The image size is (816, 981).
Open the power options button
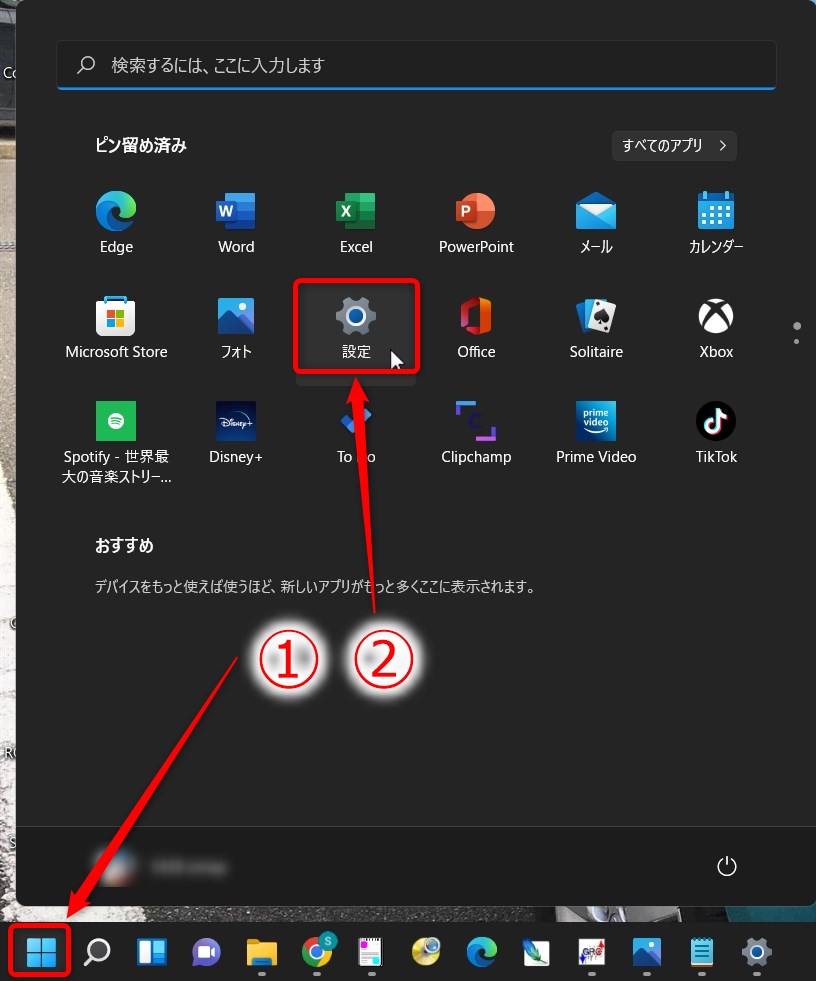[x=726, y=867]
